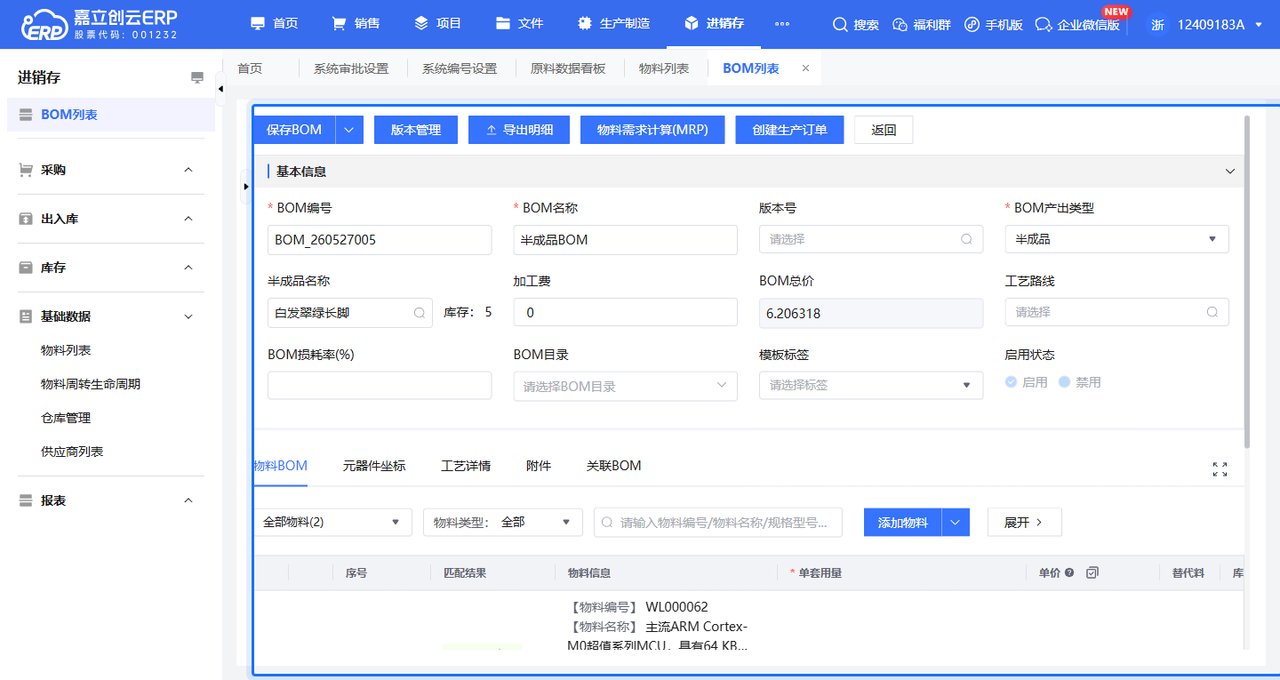Image resolution: width=1280 pixels, height=680 pixels.
Task: Expand the 库存 sidebar group
Action: point(188,268)
